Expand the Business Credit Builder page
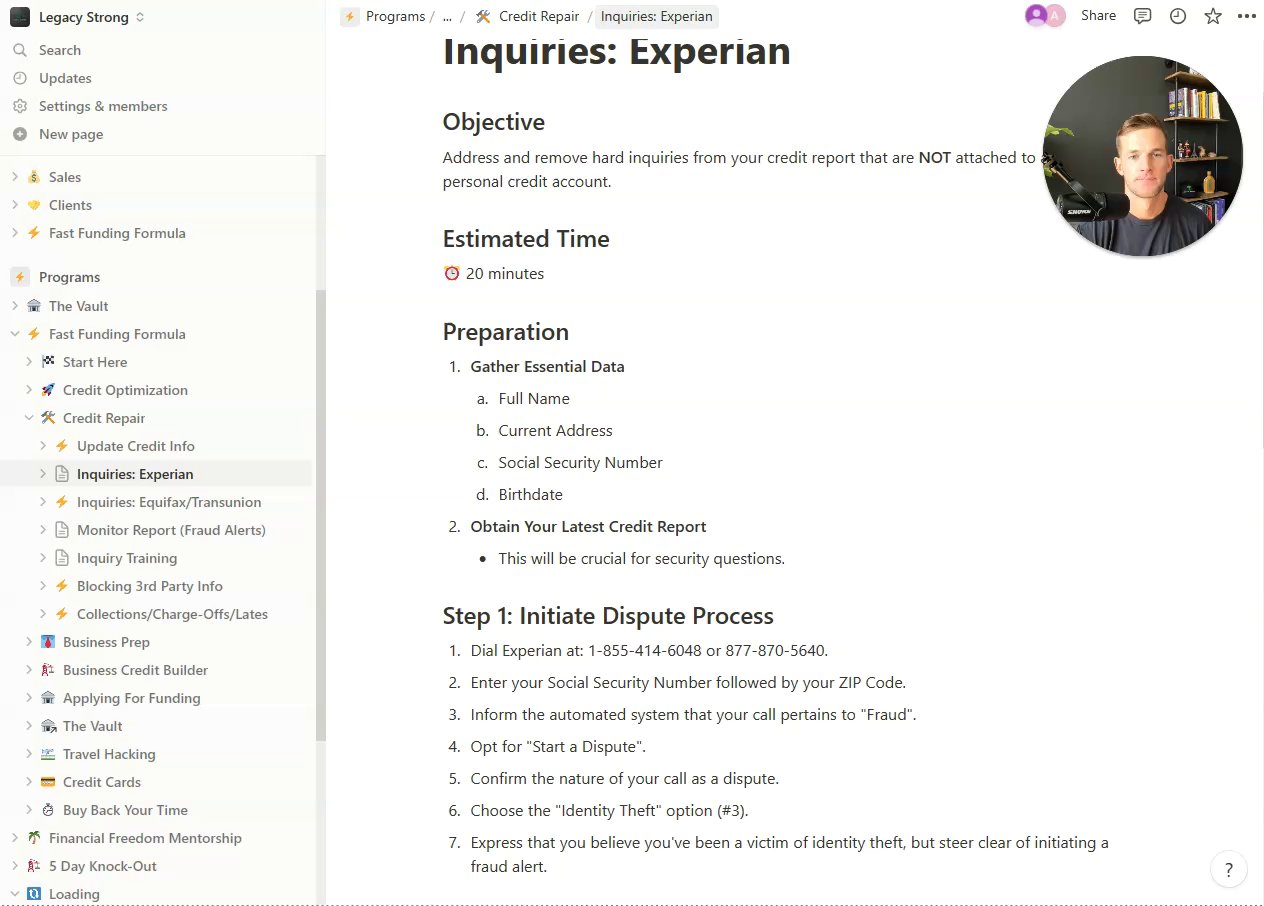The width and height of the screenshot is (1264, 906). pyautogui.click(x=29, y=670)
